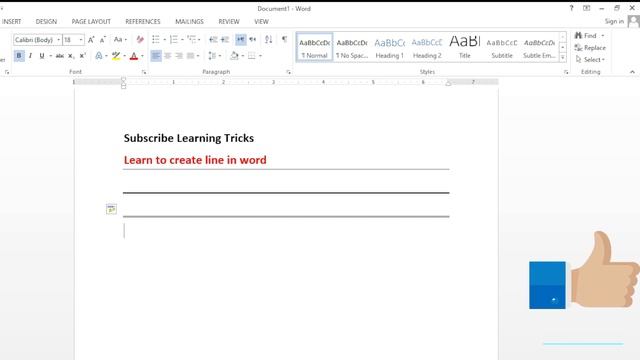
Task: Open the MAILINGS tab
Action: [189, 21]
